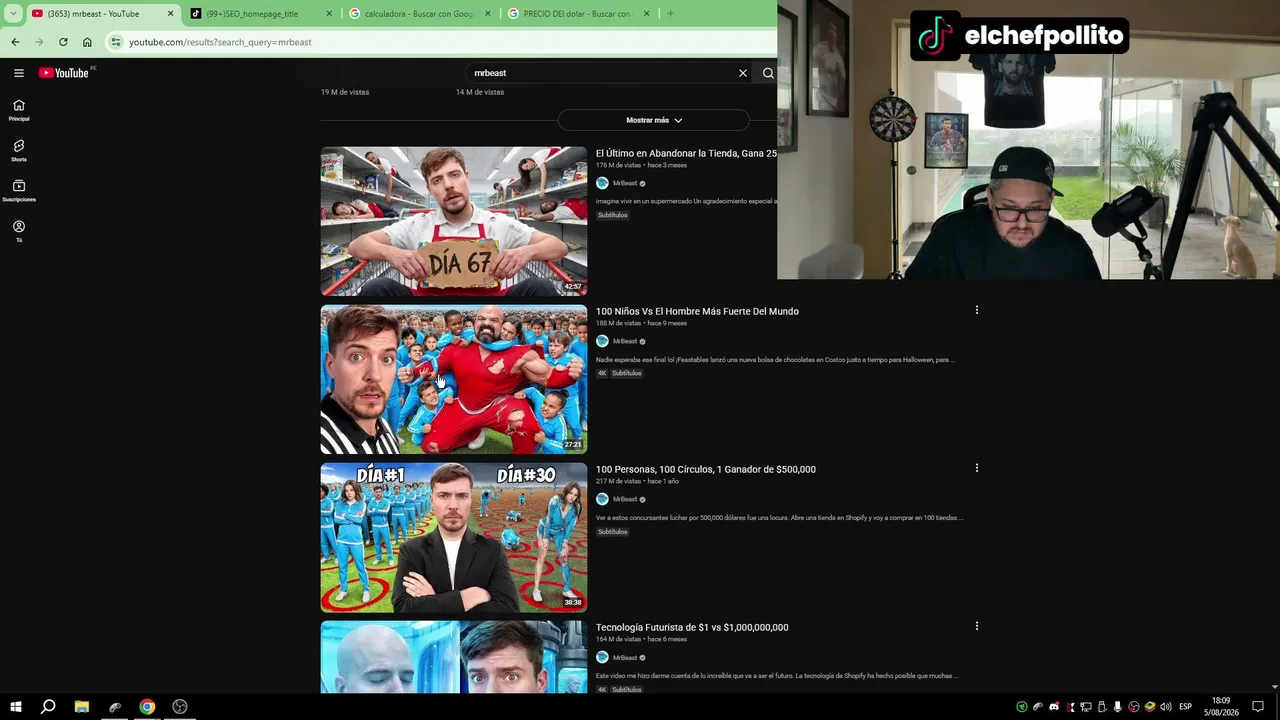
Task: Open a new browser tab
Action: tap(670, 14)
